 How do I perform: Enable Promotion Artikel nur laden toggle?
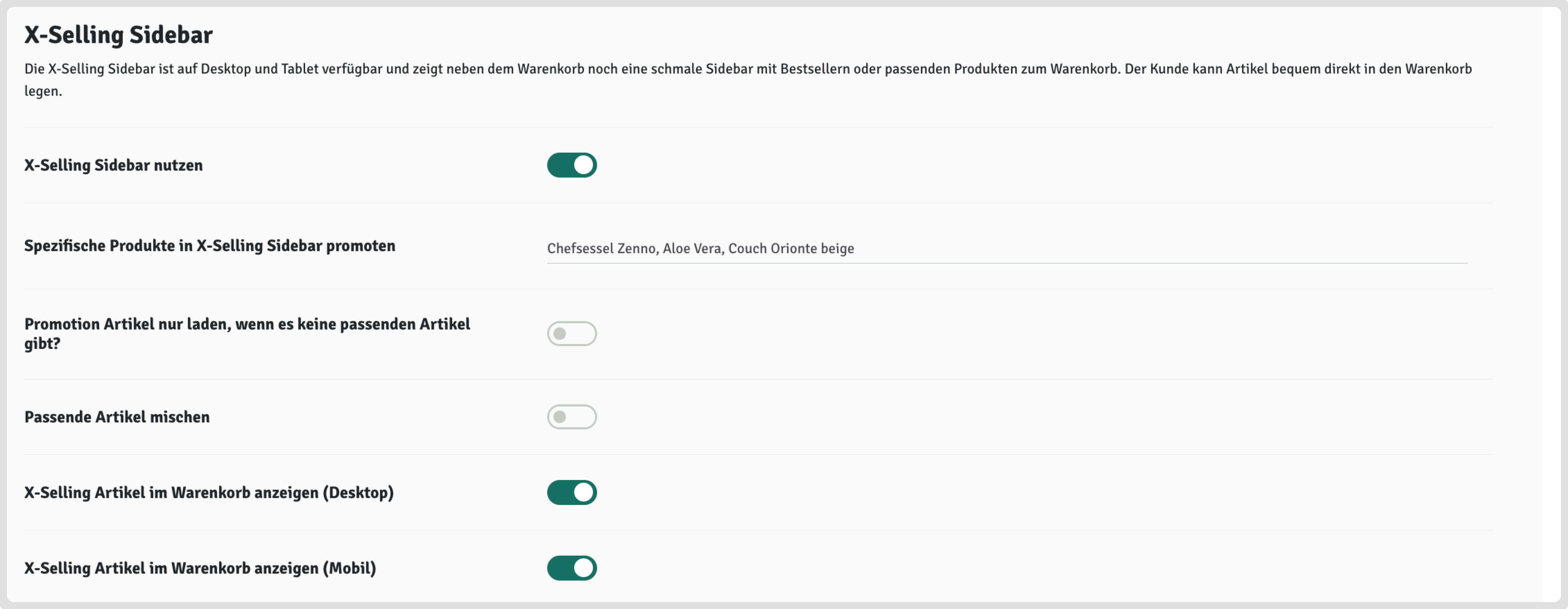point(571,334)
